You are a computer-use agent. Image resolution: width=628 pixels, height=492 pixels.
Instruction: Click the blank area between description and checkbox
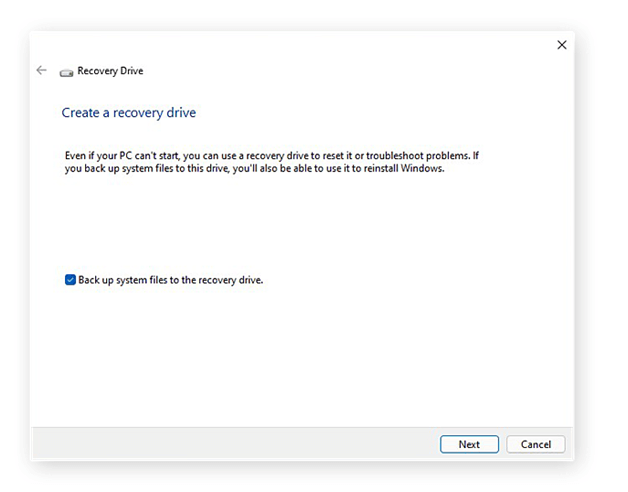[300, 225]
